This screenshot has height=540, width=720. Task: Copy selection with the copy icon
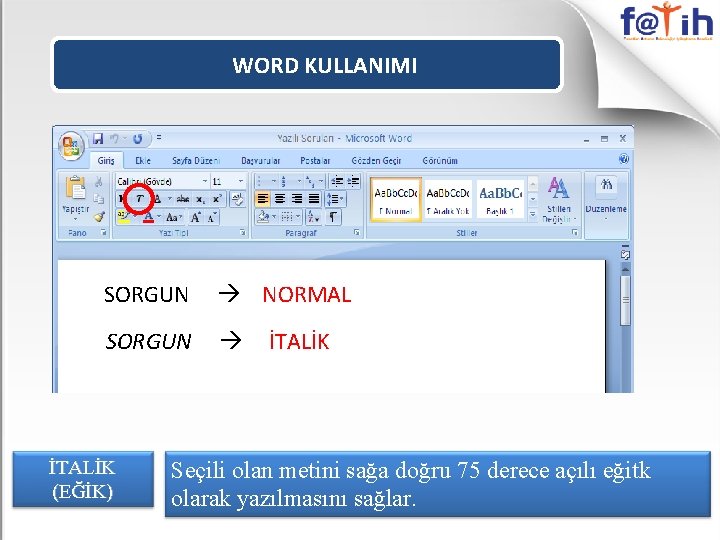click(99, 199)
